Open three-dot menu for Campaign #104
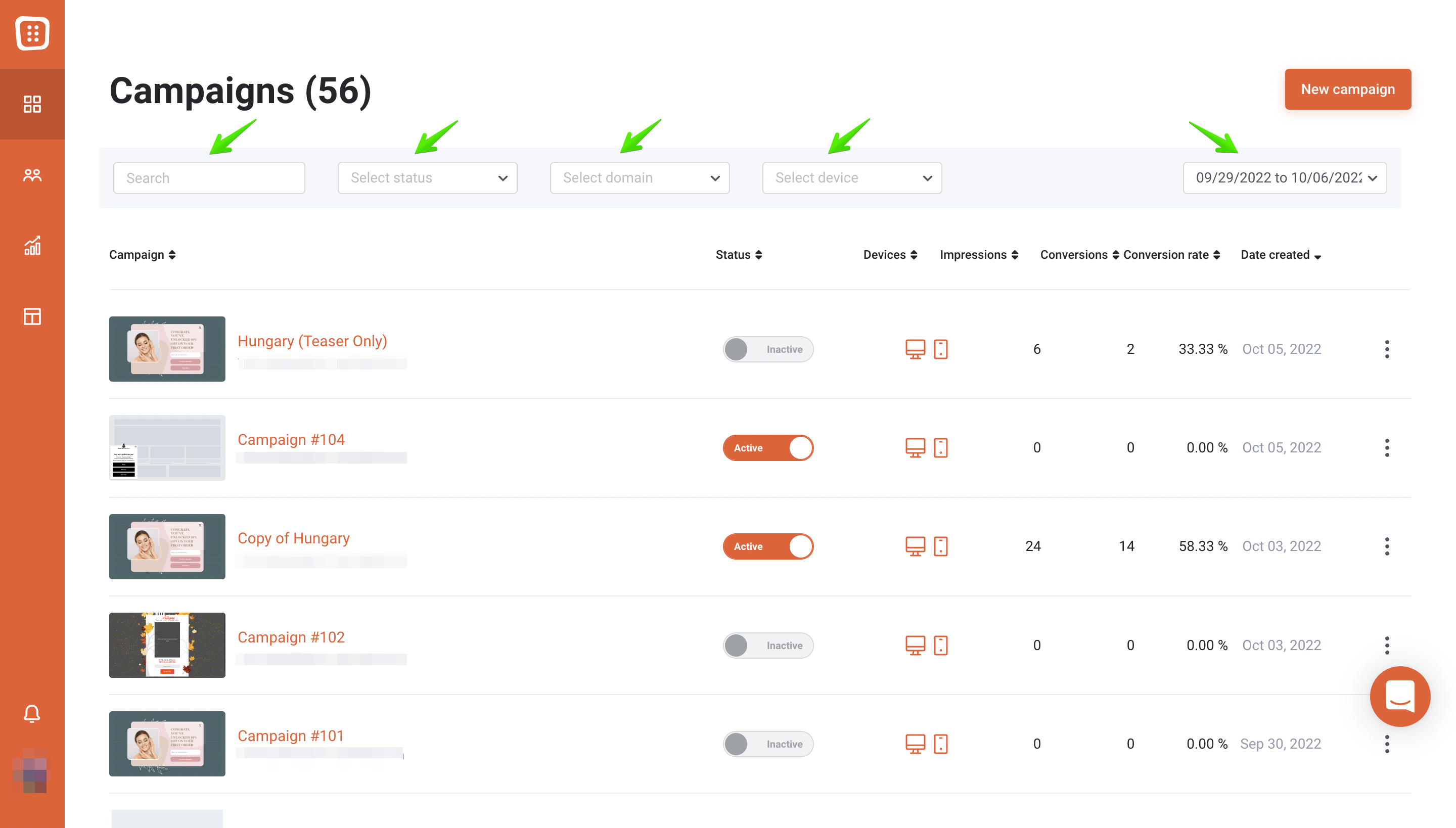The image size is (1456, 828). pos(1387,447)
